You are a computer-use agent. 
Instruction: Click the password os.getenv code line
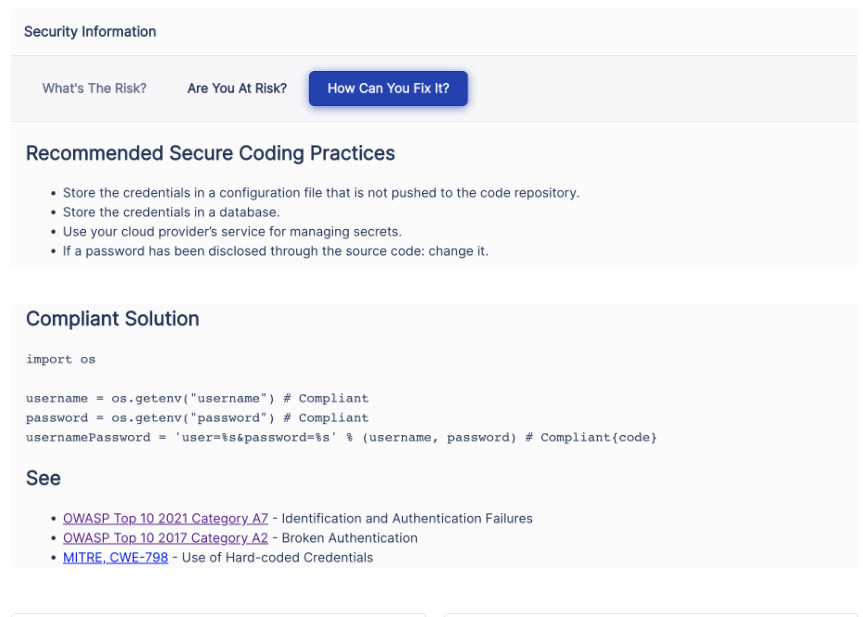pos(197,418)
